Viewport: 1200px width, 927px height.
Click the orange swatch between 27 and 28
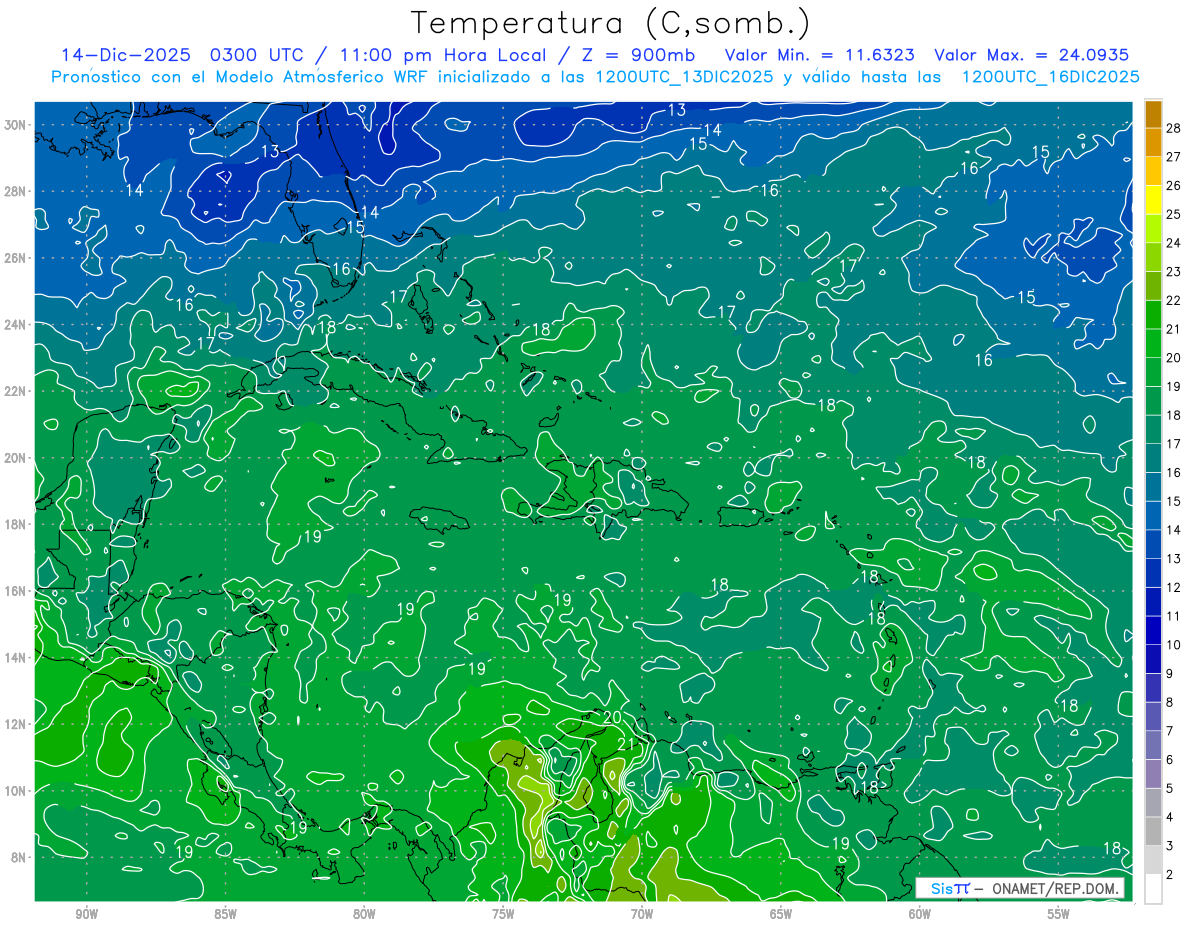pos(1153,142)
